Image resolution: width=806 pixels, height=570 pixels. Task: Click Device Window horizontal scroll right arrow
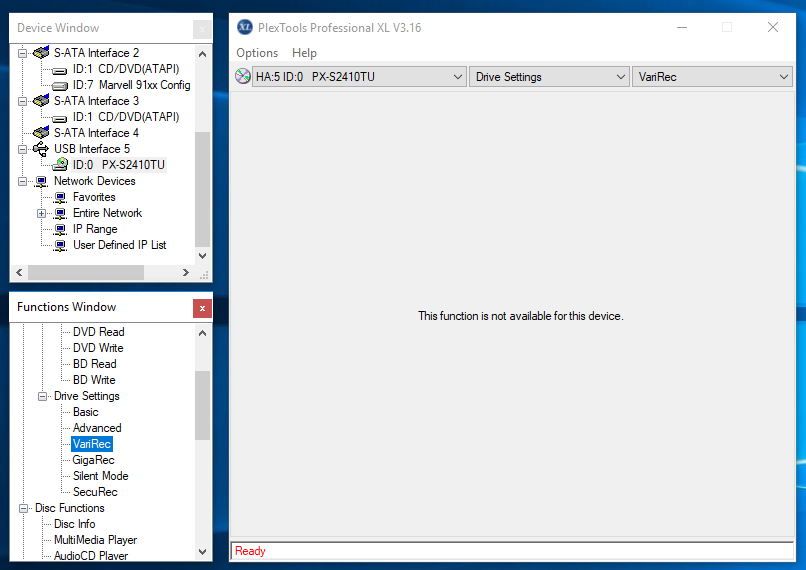(186, 272)
